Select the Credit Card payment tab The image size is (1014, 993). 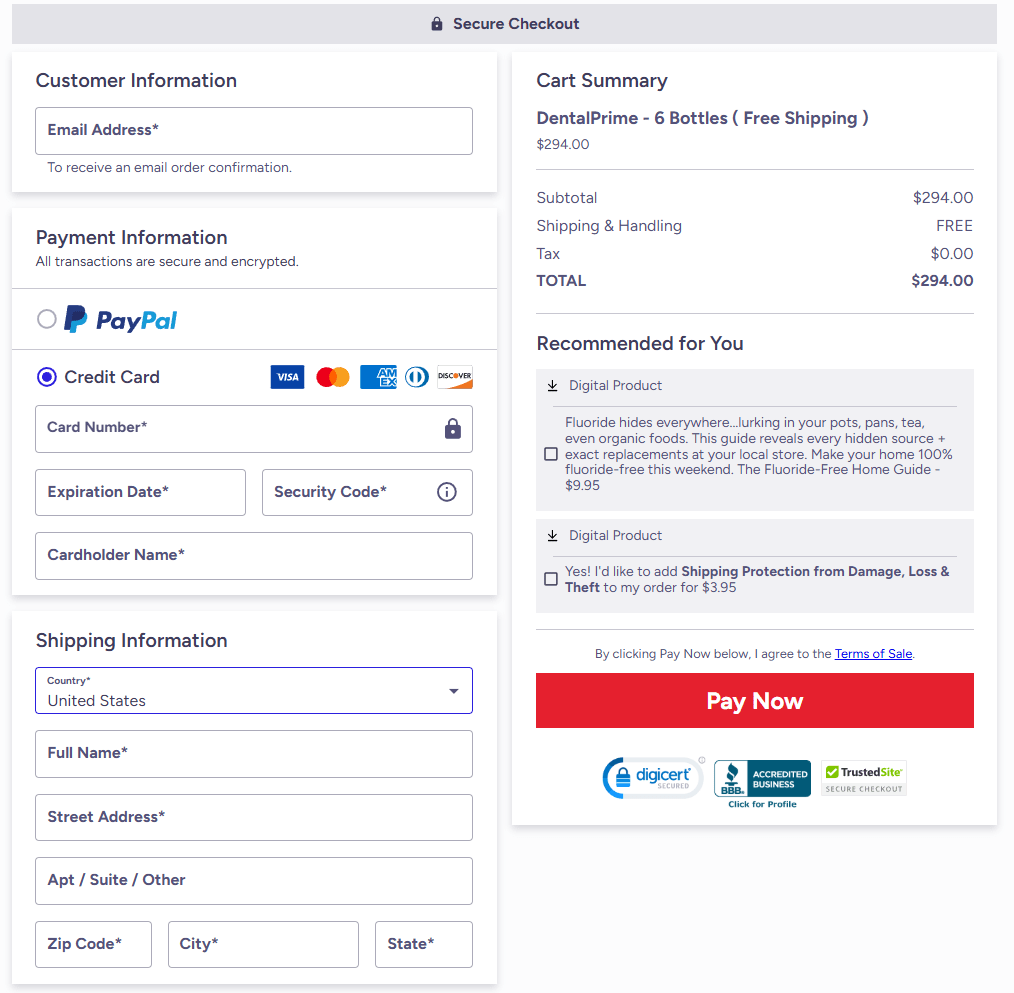[x=46, y=377]
